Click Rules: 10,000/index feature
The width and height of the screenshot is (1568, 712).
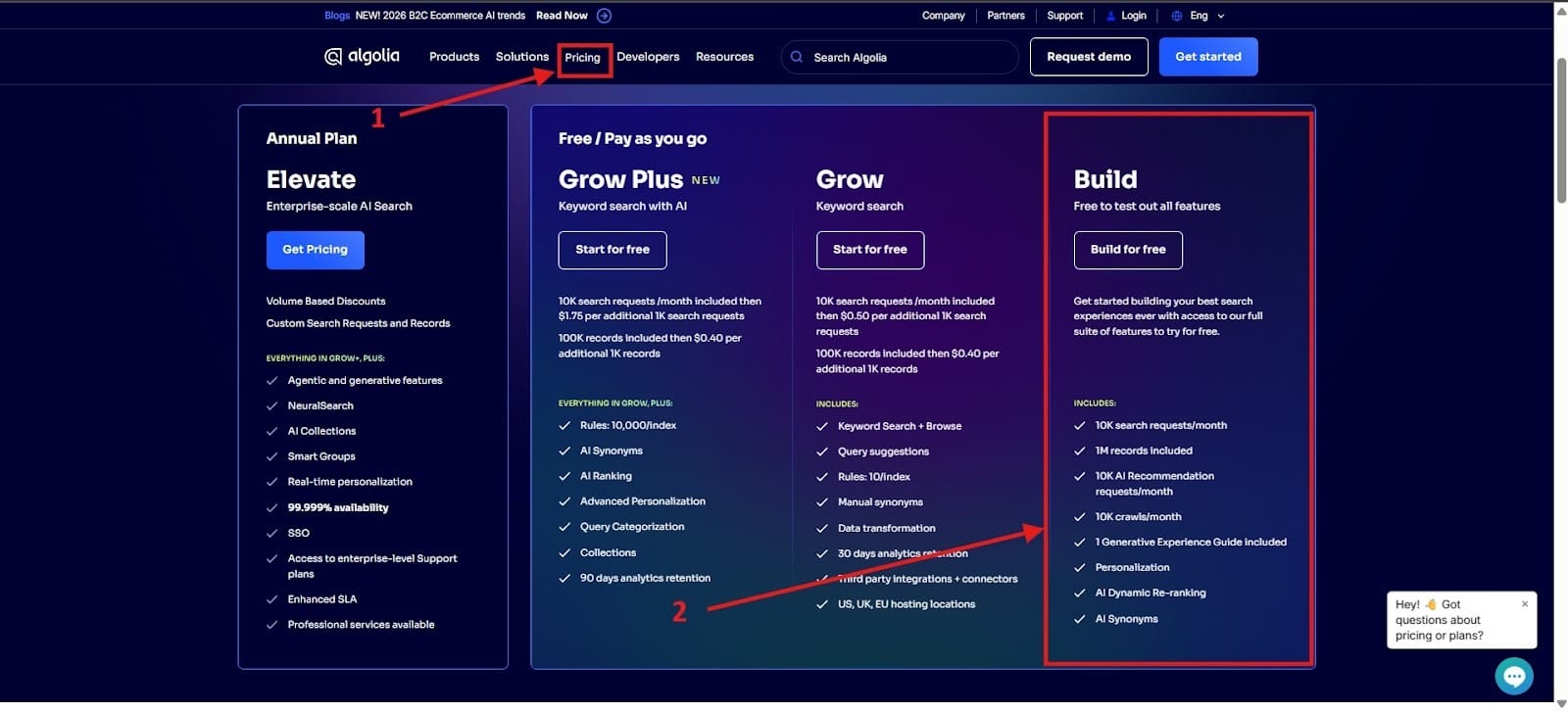[628, 425]
